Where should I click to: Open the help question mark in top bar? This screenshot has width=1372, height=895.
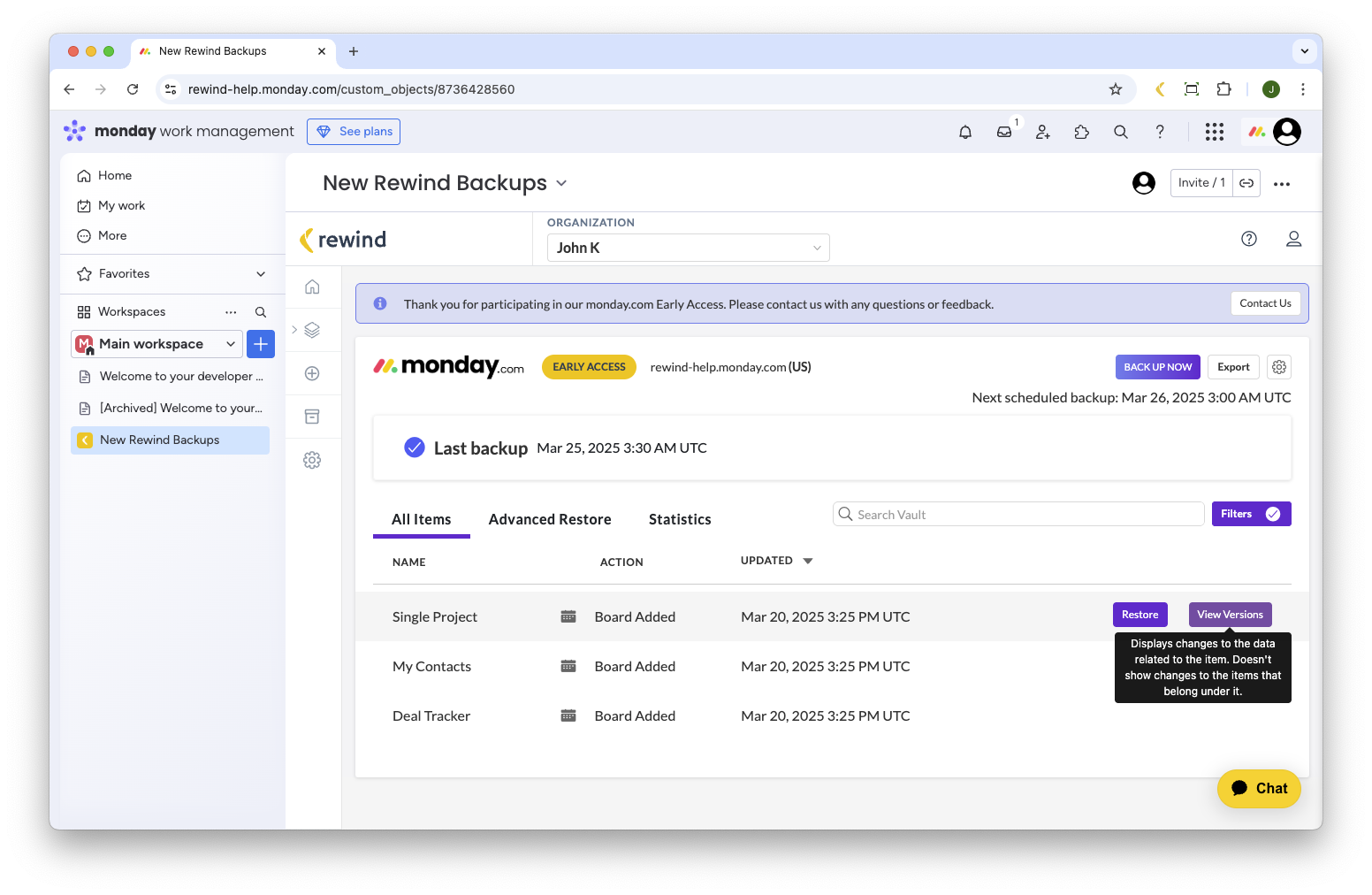[x=1160, y=132]
